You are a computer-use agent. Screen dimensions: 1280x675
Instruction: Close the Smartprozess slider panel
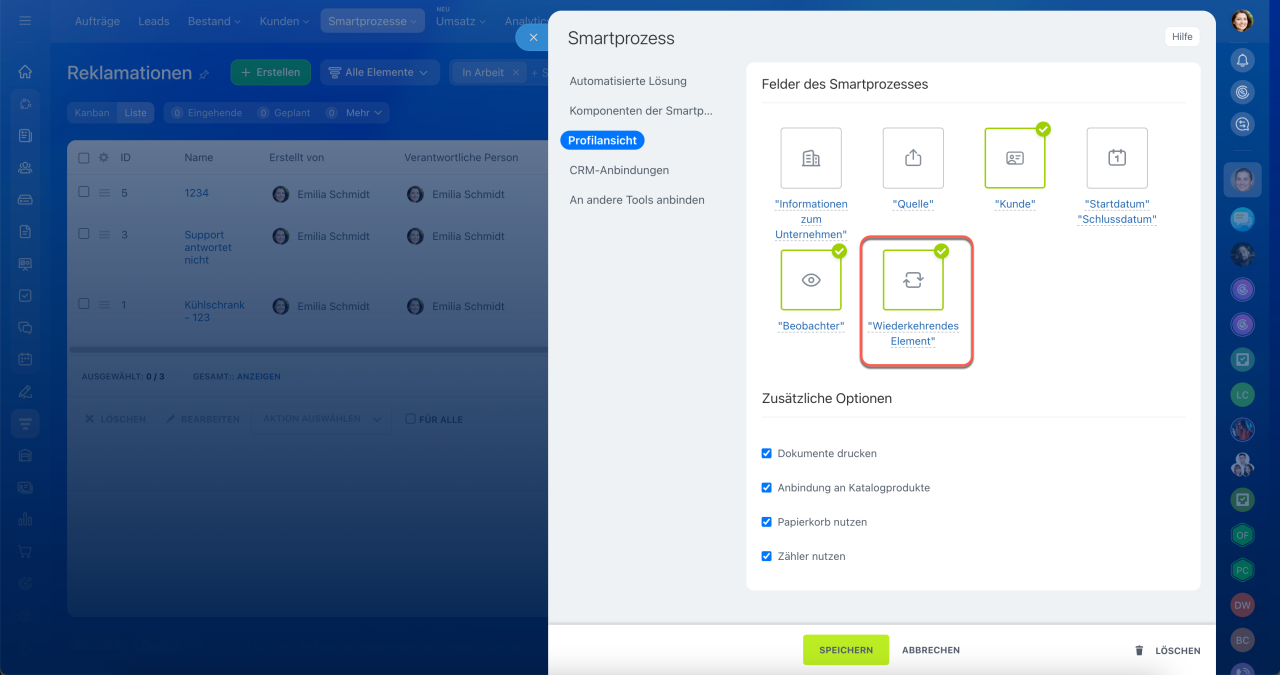click(x=533, y=37)
